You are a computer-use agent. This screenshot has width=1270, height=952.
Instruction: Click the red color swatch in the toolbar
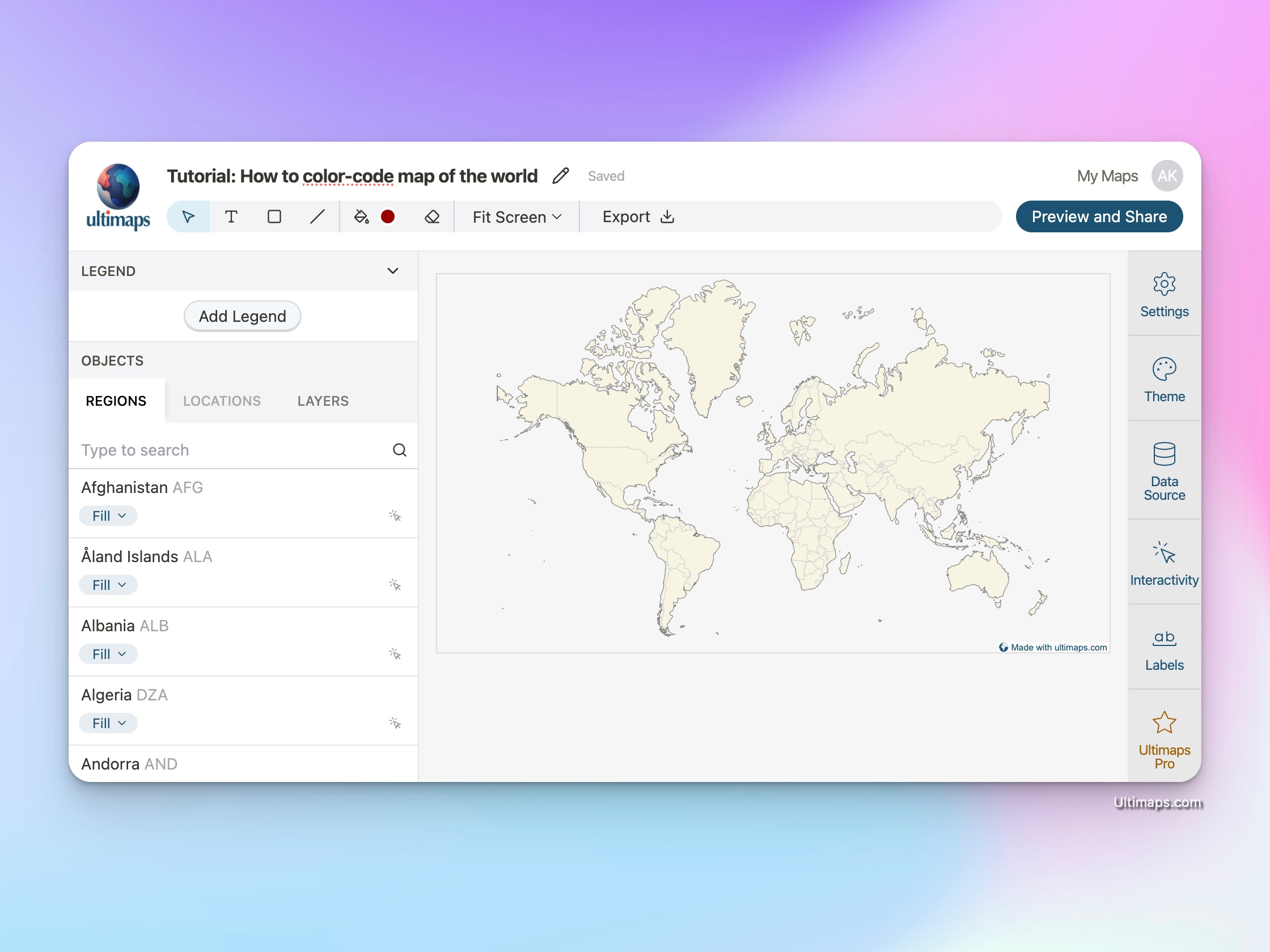388,216
